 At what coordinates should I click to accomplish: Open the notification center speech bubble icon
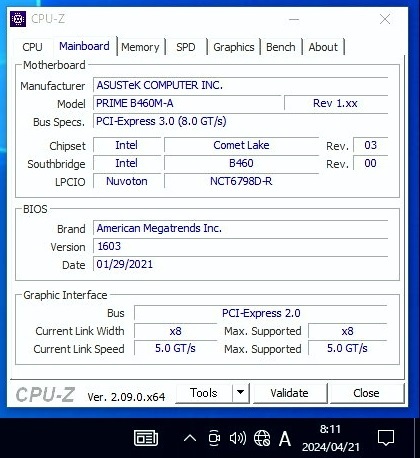[x=386, y=438]
